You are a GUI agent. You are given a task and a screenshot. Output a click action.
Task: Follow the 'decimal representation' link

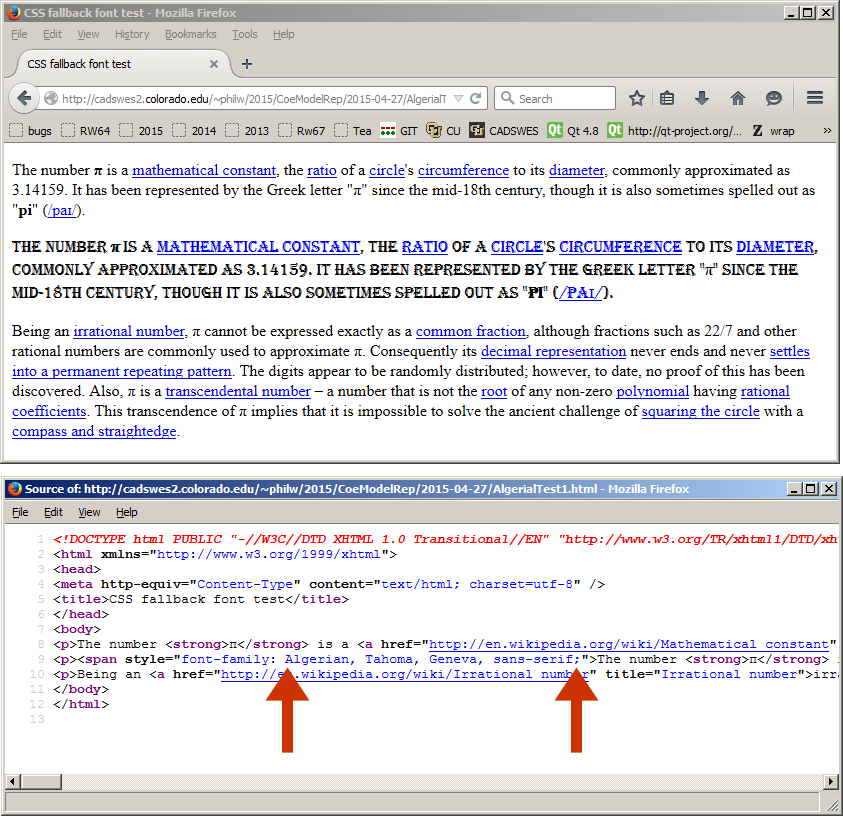point(553,351)
